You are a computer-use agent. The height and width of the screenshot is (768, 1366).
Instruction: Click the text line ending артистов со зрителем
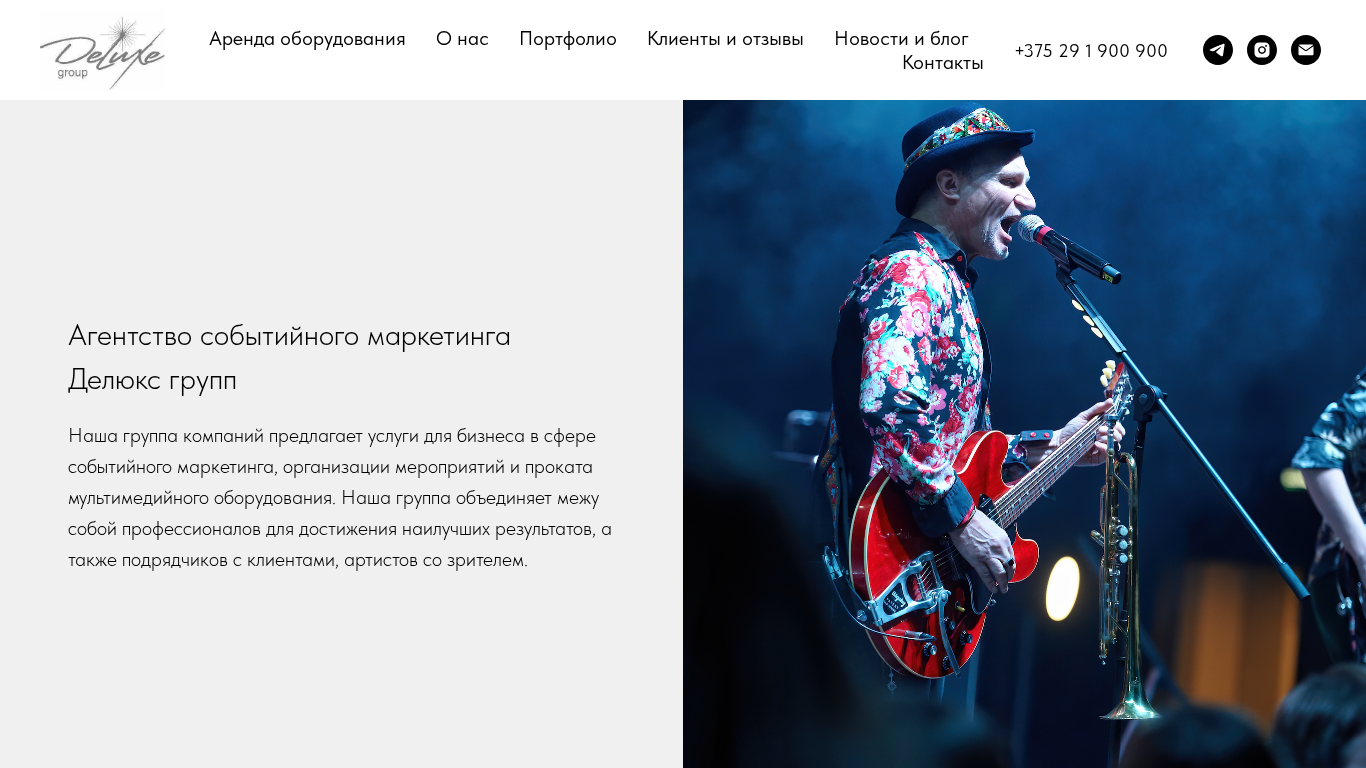298,560
